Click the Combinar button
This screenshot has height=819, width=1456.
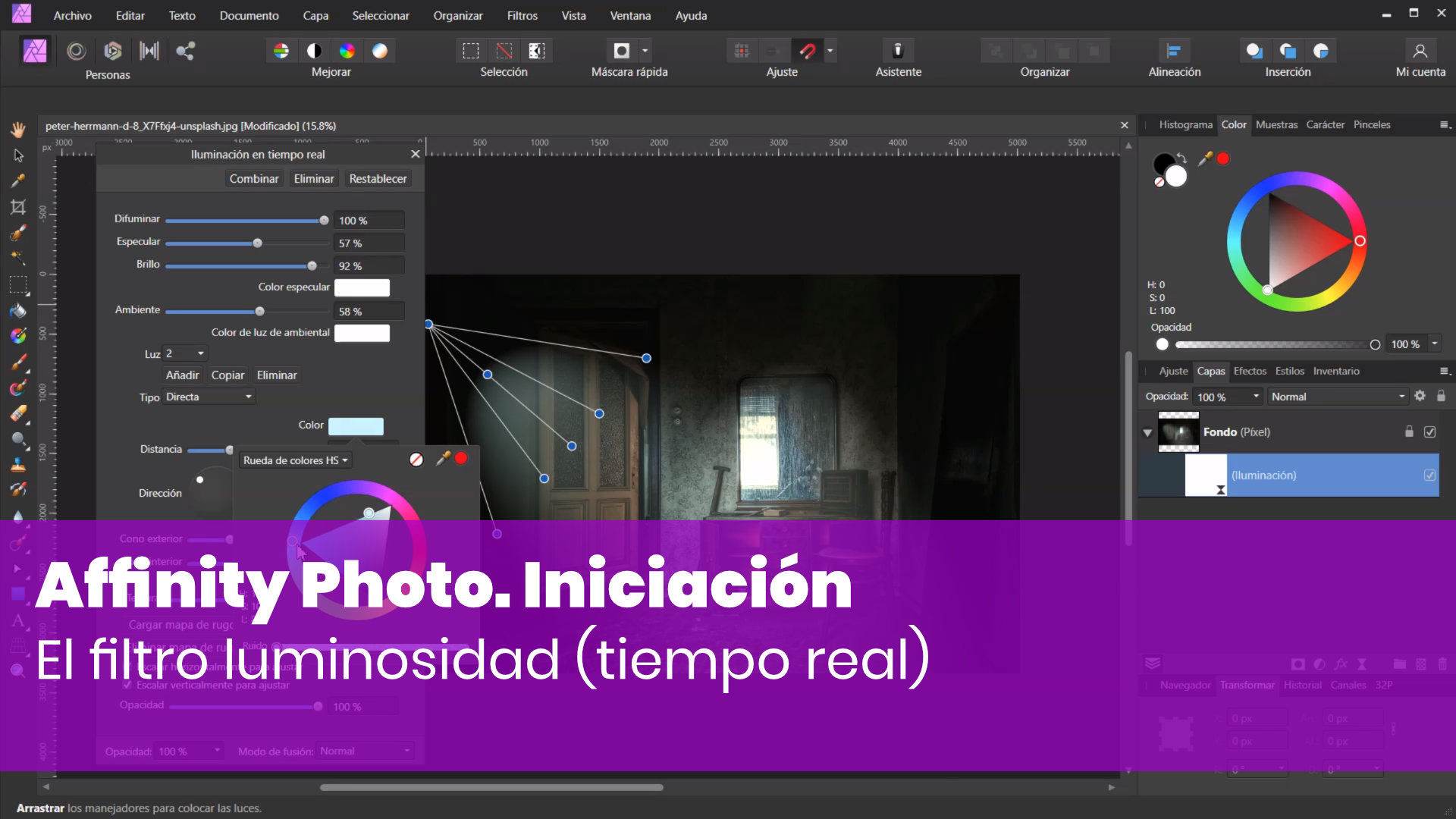coord(254,178)
